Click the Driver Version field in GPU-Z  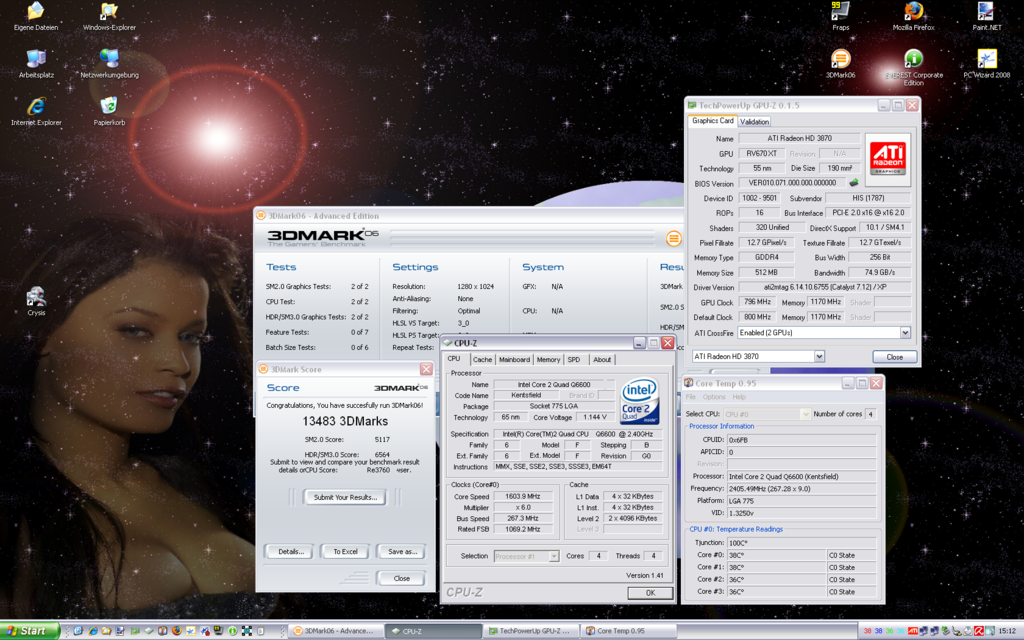pos(824,287)
